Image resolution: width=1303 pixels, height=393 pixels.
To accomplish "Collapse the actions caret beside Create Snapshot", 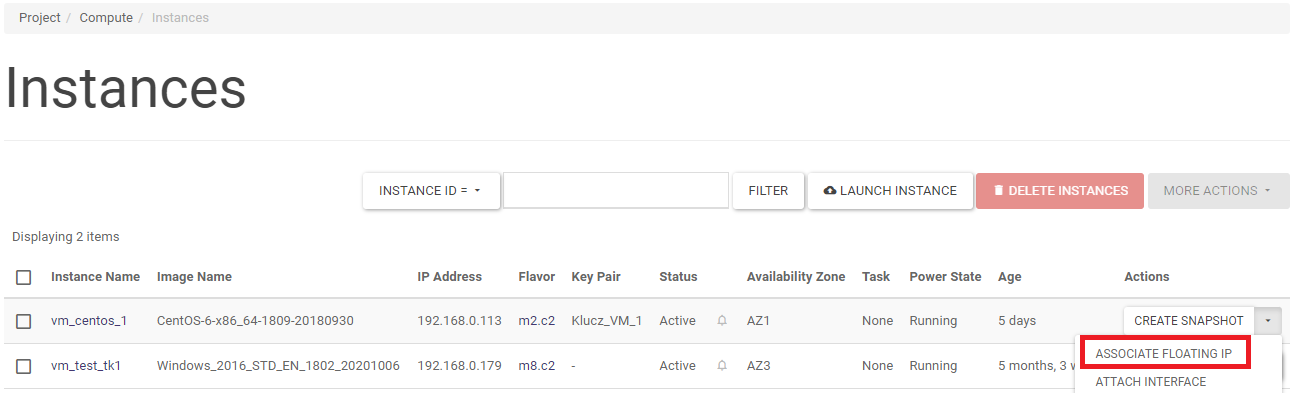I will (1268, 321).
